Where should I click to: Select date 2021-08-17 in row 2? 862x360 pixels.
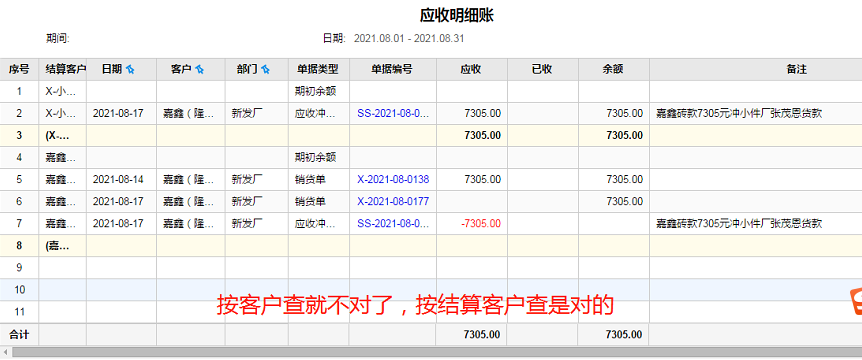click(x=118, y=114)
